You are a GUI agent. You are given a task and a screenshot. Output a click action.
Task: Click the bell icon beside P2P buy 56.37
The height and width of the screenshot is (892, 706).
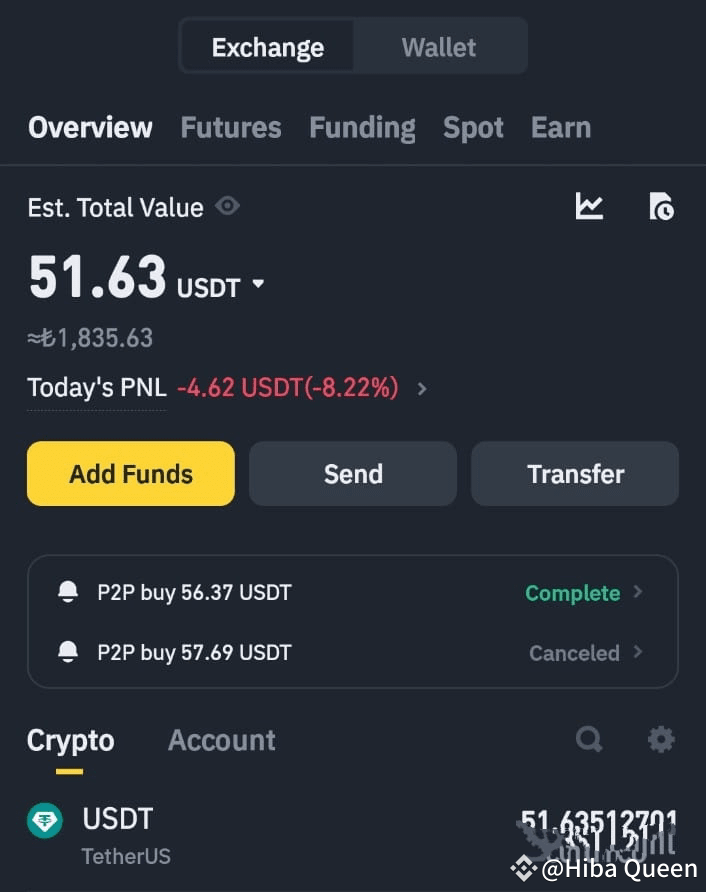tap(68, 592)
